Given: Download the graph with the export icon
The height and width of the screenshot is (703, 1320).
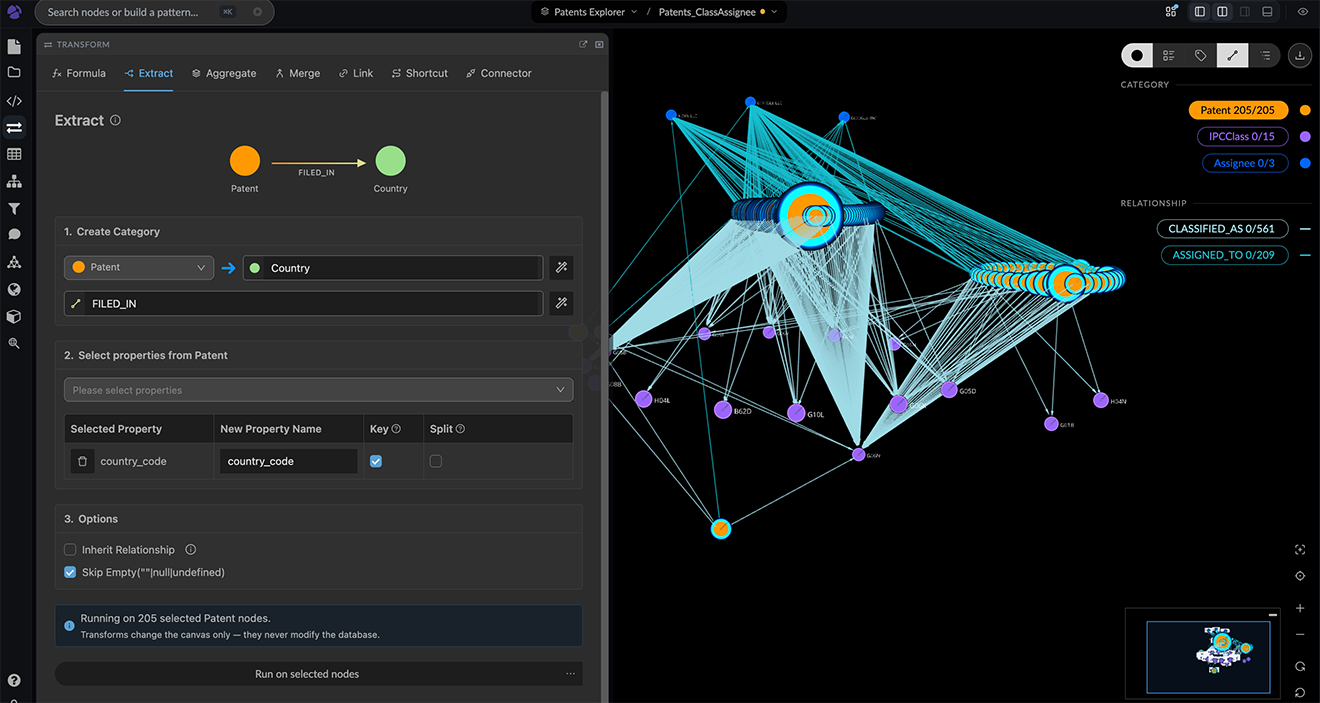Looking at the screenshot, I should (x=1299, y=56).
